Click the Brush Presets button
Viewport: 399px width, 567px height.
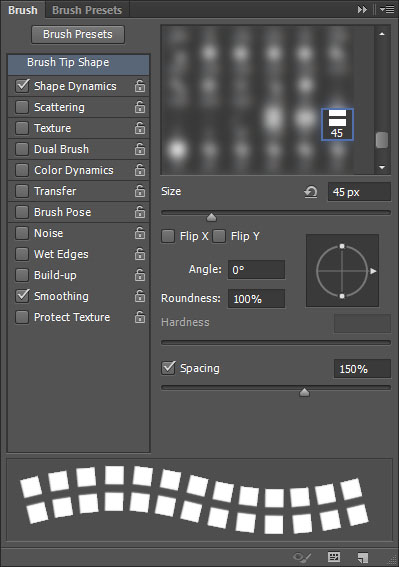(78, 34)
